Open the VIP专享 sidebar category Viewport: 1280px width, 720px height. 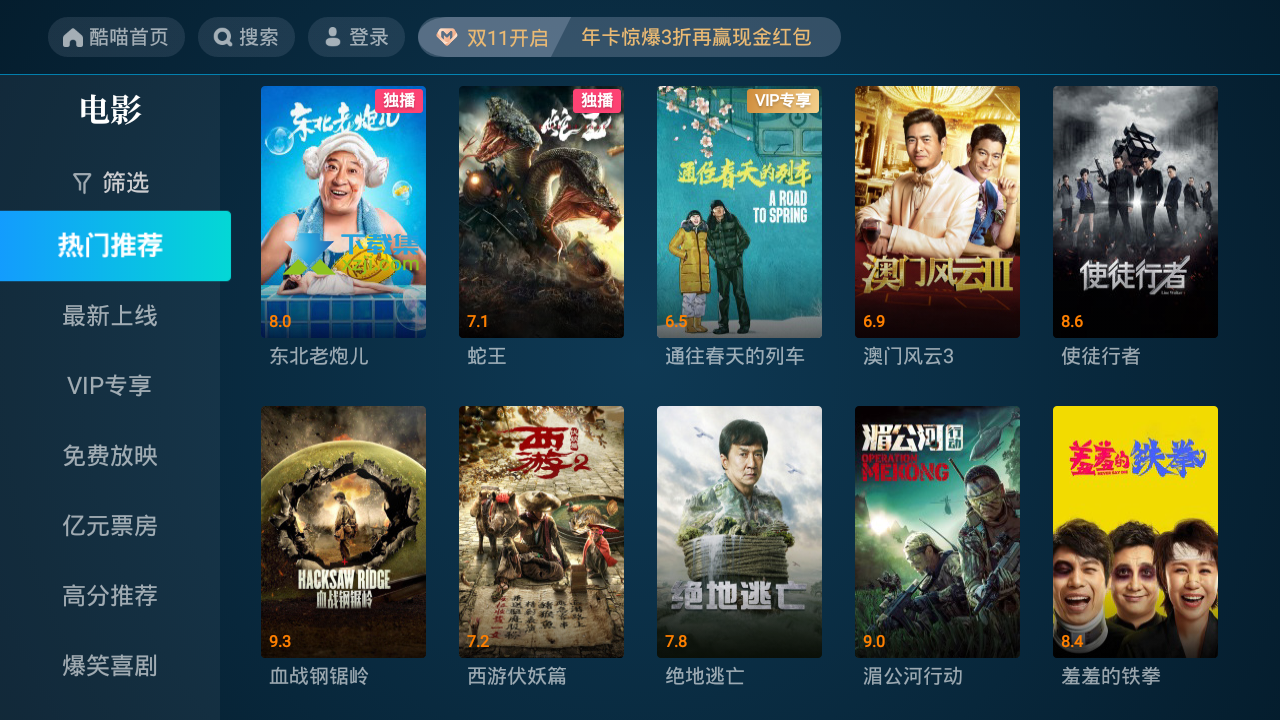(110, 386)
